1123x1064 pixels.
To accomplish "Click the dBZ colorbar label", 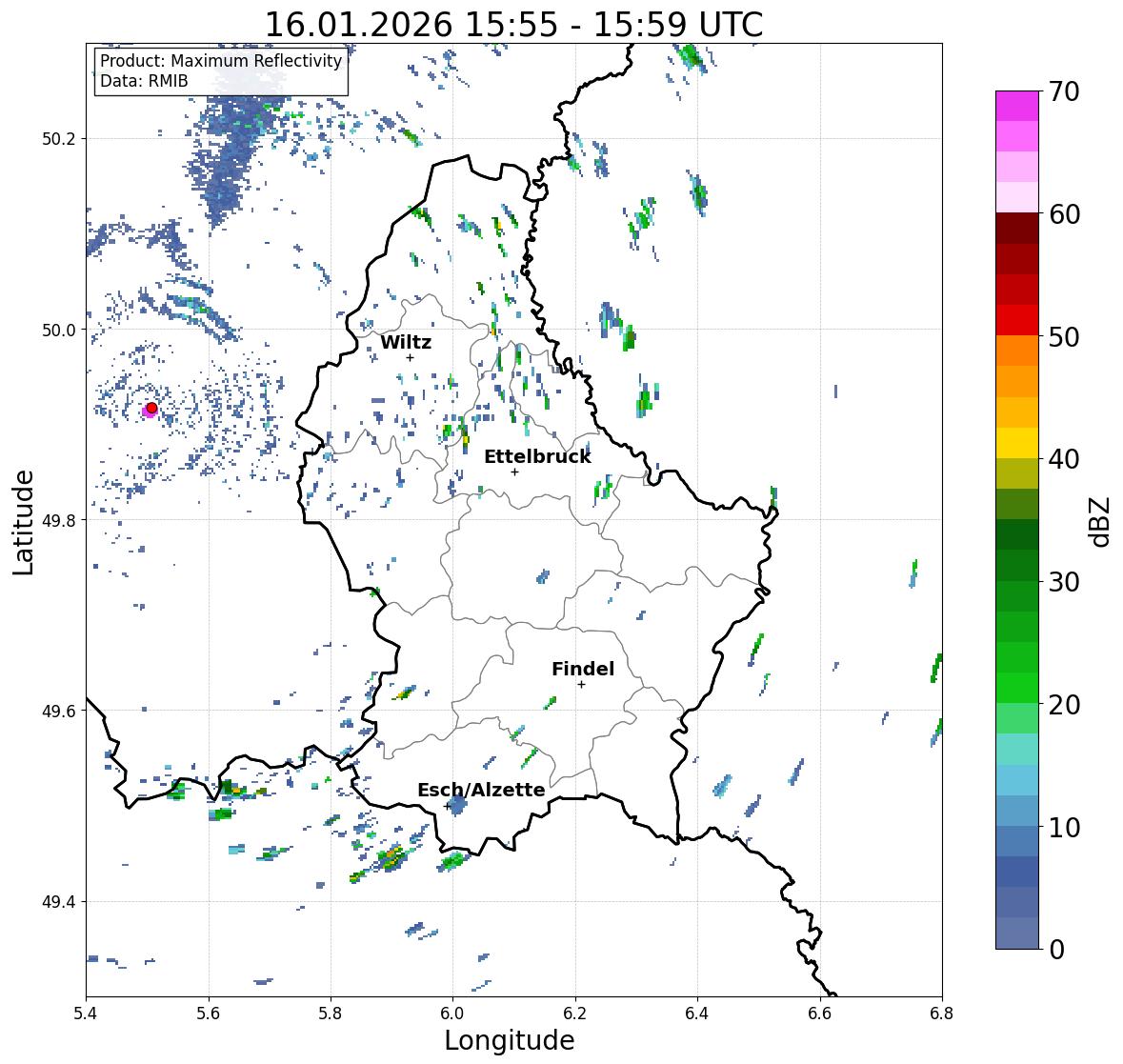I will click(x=1100, y=522).
